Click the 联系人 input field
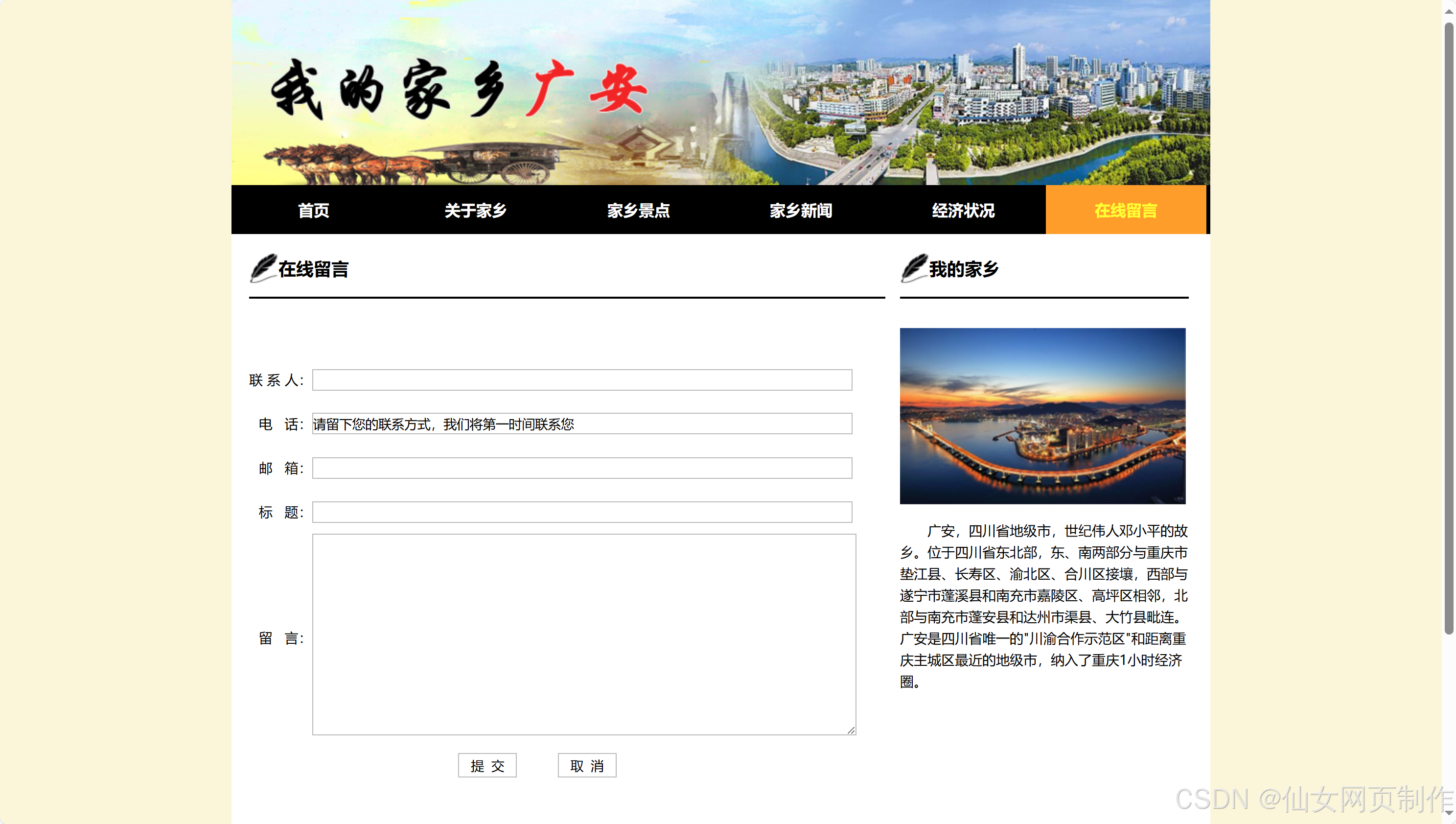The image size is (1456, 824). (581, 380)
